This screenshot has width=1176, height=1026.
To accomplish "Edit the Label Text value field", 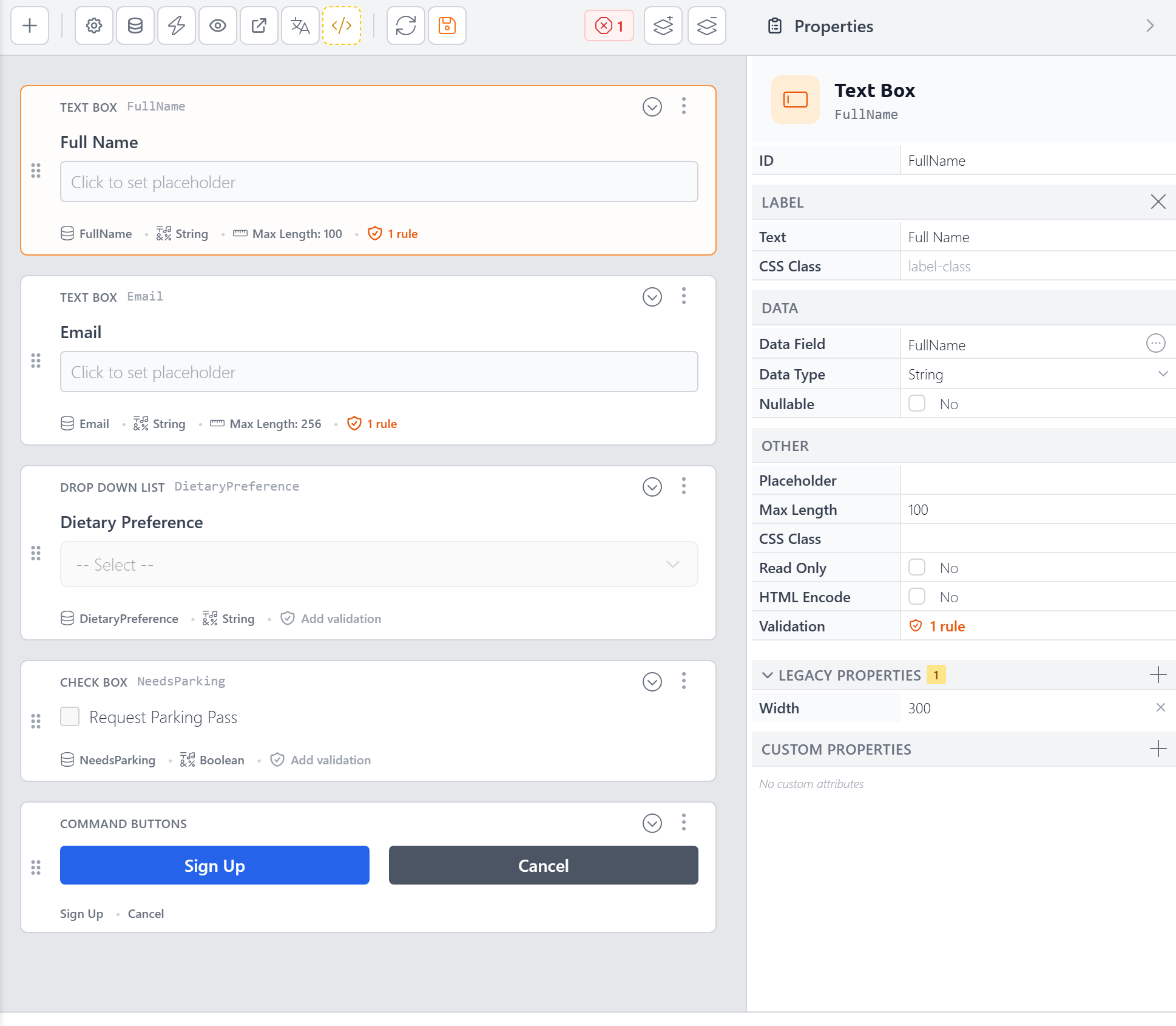I will pos(1038,237).
